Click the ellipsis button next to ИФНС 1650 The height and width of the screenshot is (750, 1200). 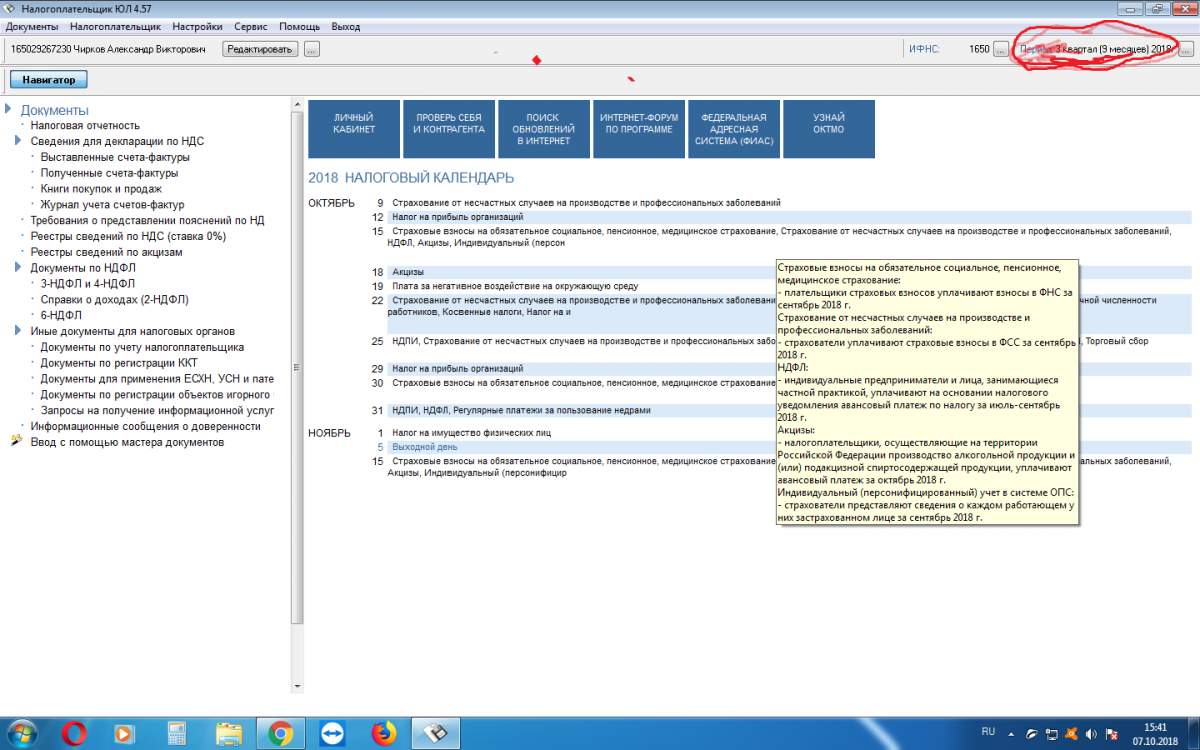[1000, 49]
